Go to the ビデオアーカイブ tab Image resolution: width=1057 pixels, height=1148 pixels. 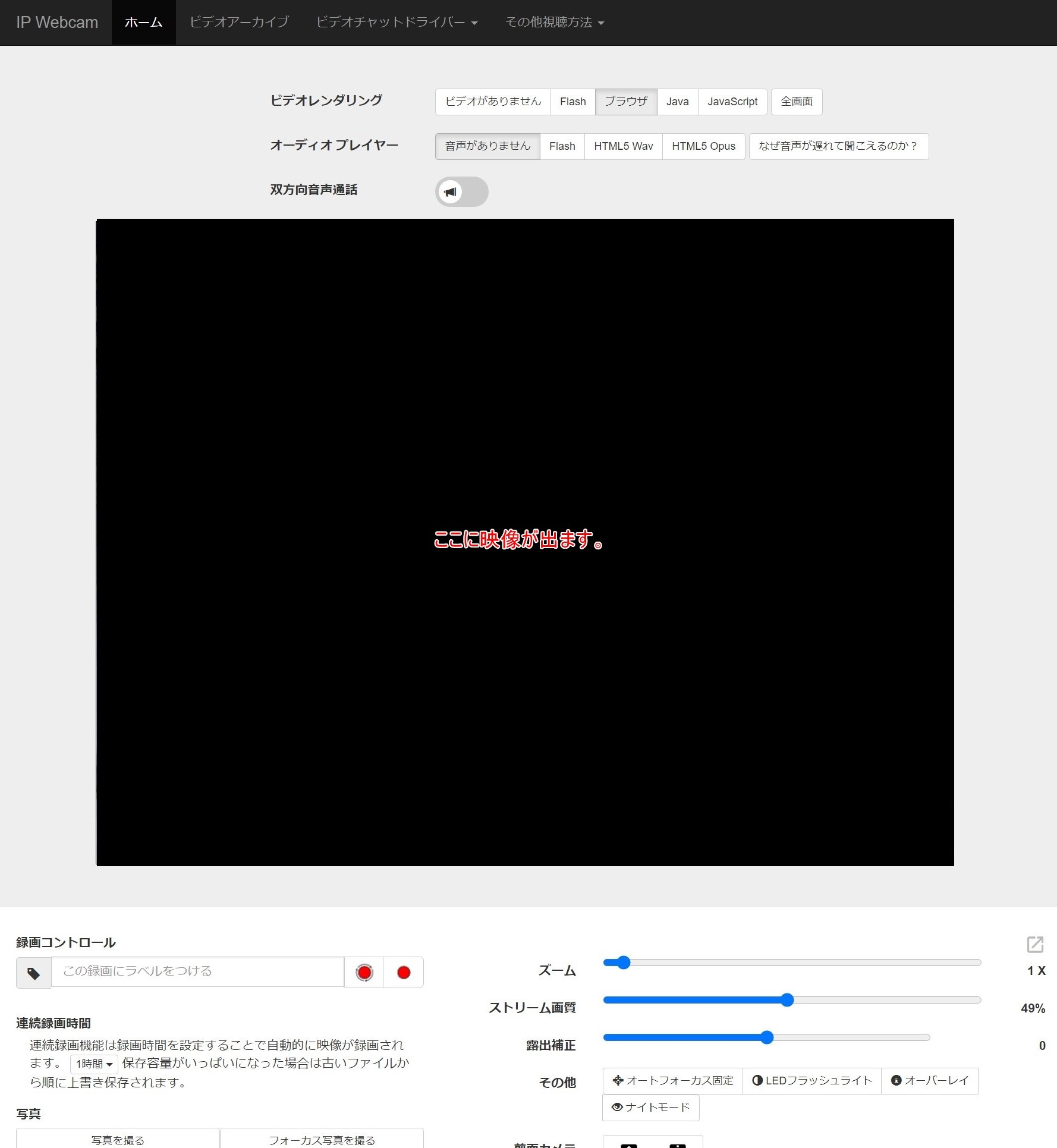pyautogui.click(x=239, y=23)
